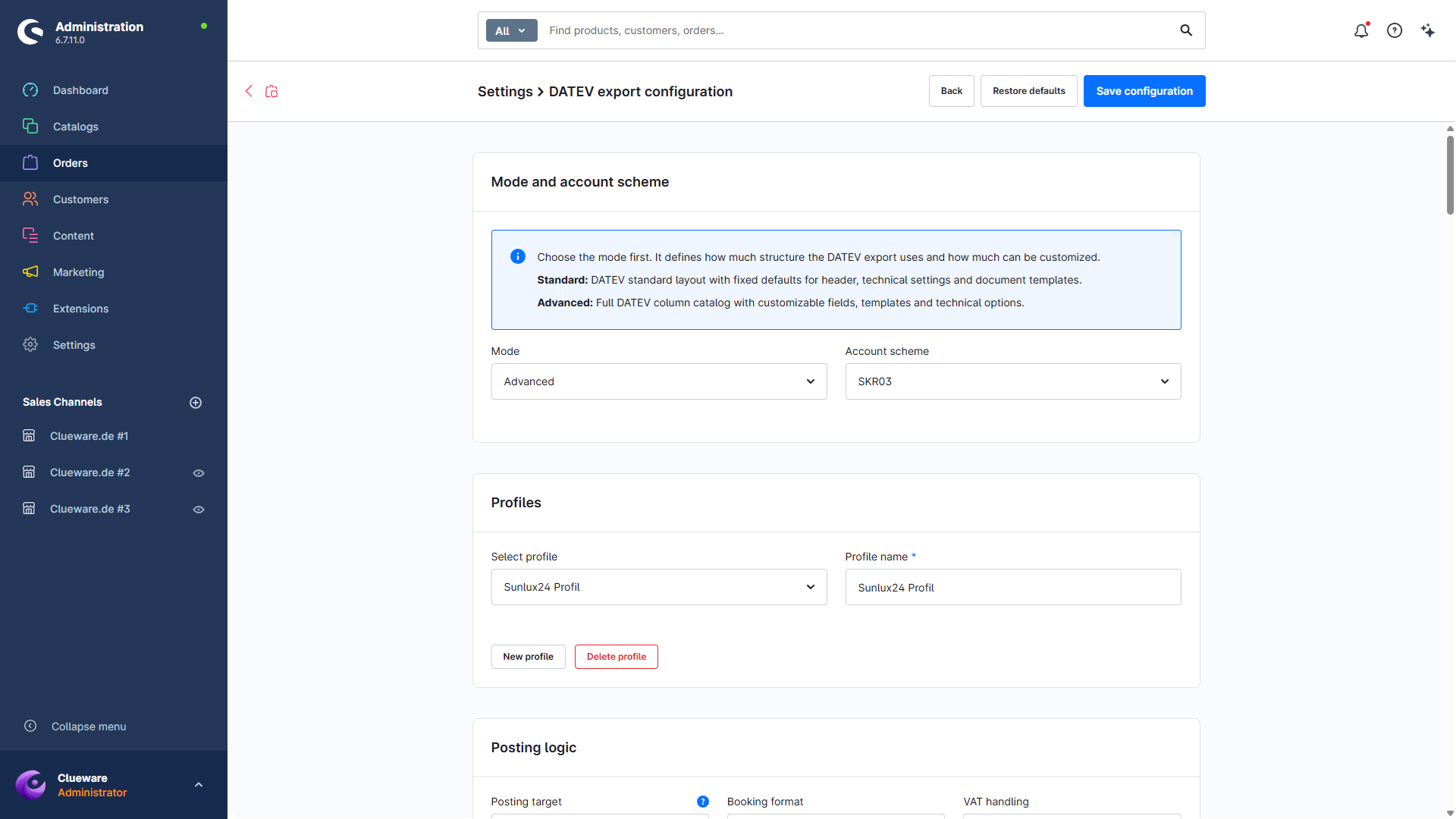This screenshot has width=1456, height=819.
Task: Open the Clueware.de #3 sales channel
Action: (90, 509)
